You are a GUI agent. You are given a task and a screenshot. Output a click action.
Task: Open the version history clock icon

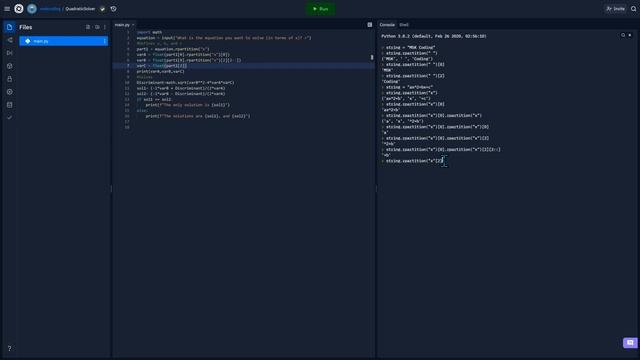pyautogui.click(x=113, y=9)
